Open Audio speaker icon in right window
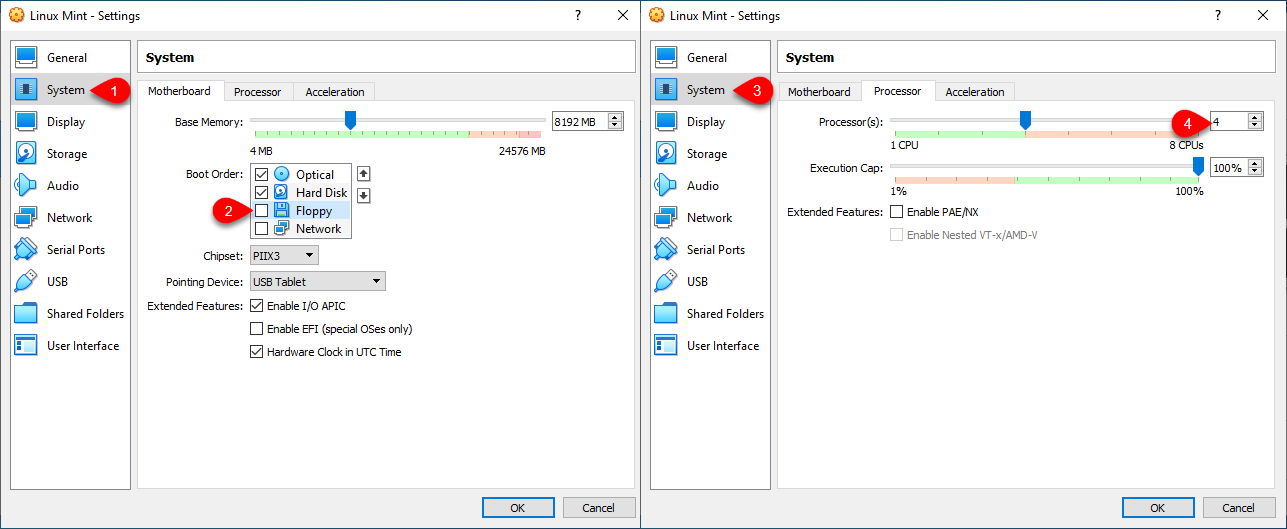 coord(667,186)
